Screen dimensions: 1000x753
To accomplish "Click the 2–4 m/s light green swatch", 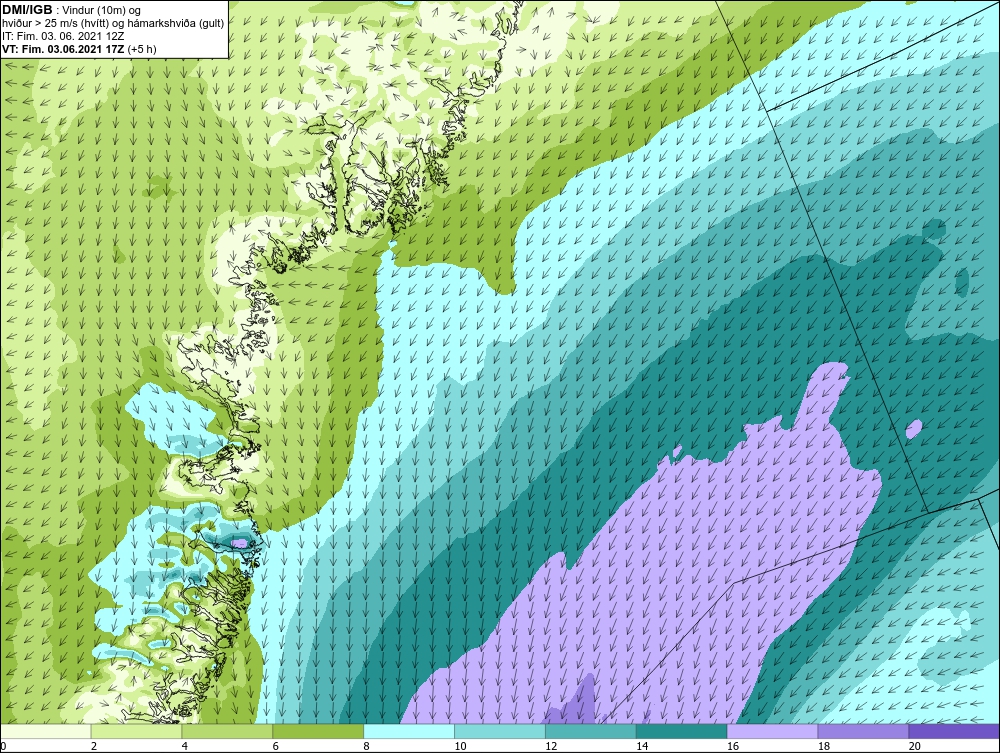I will (x=136, y=731).
